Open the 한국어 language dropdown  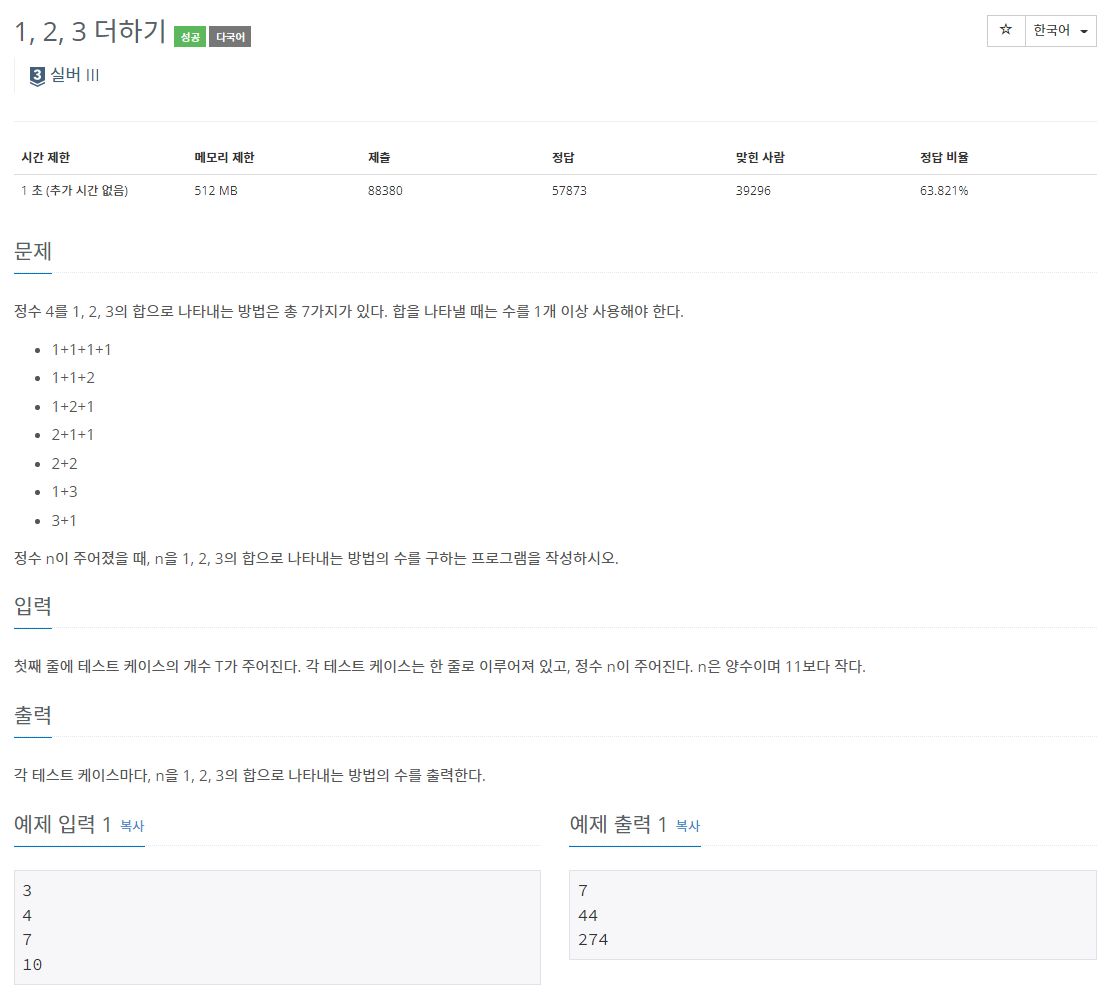[x=1061, y=30]
